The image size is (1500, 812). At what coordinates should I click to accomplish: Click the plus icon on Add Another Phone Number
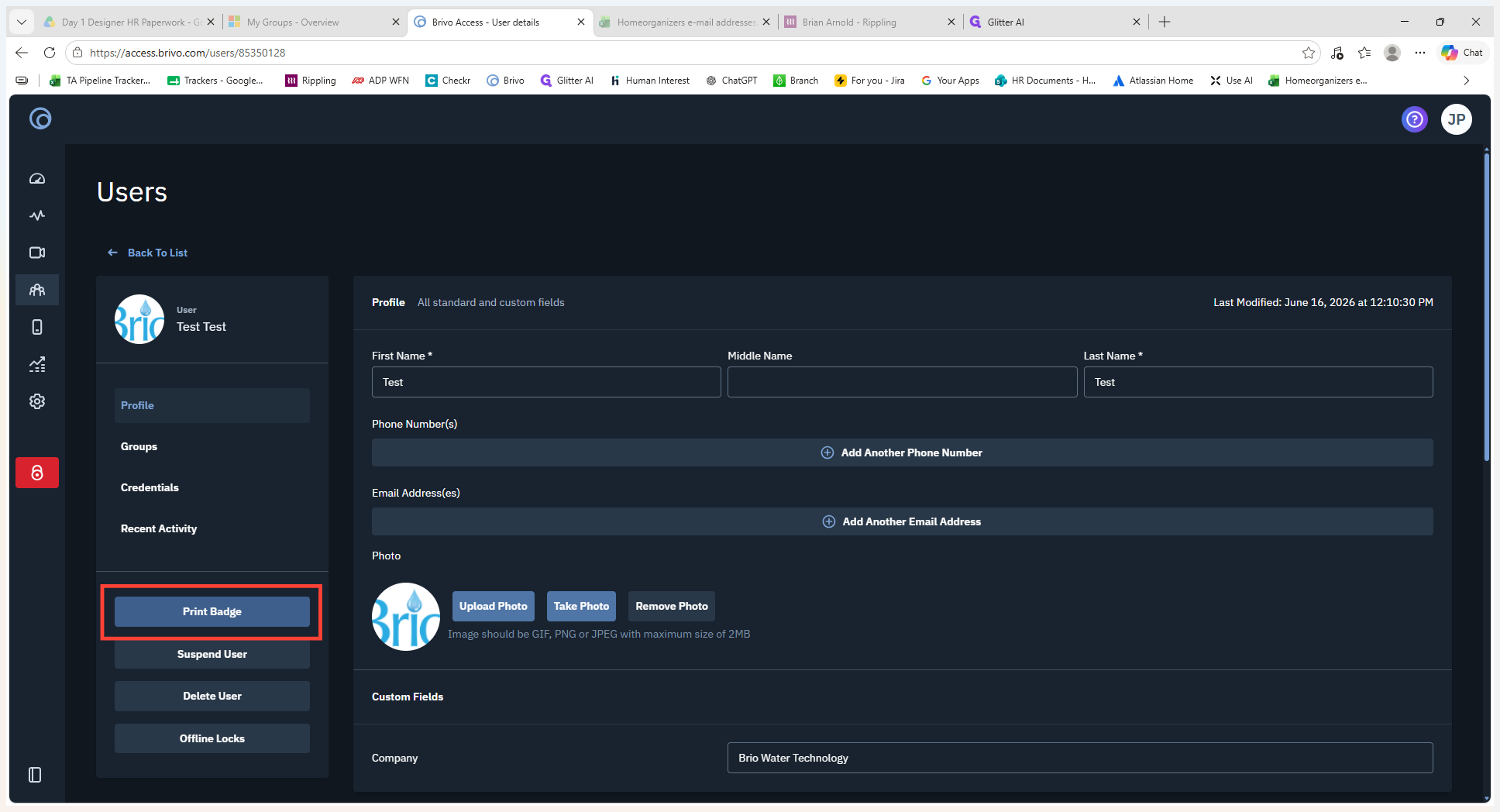(827, 452)
